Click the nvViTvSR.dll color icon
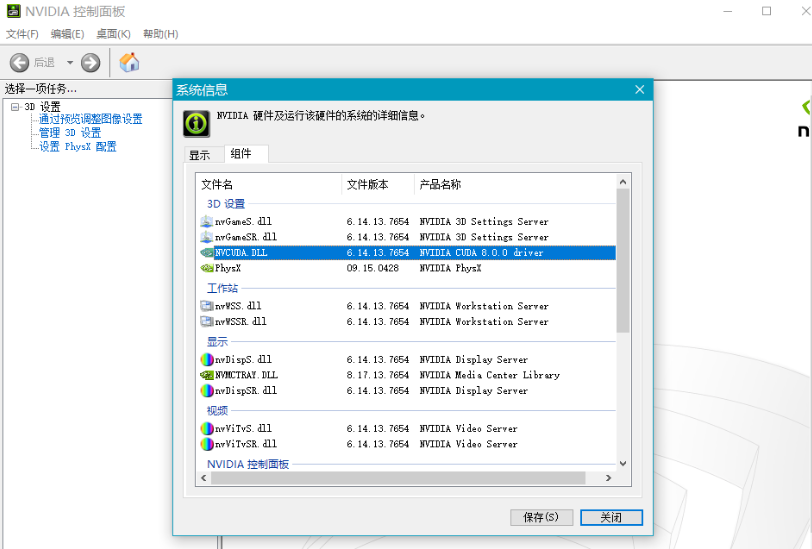812x549 pixels. click(x=207, y=444)
